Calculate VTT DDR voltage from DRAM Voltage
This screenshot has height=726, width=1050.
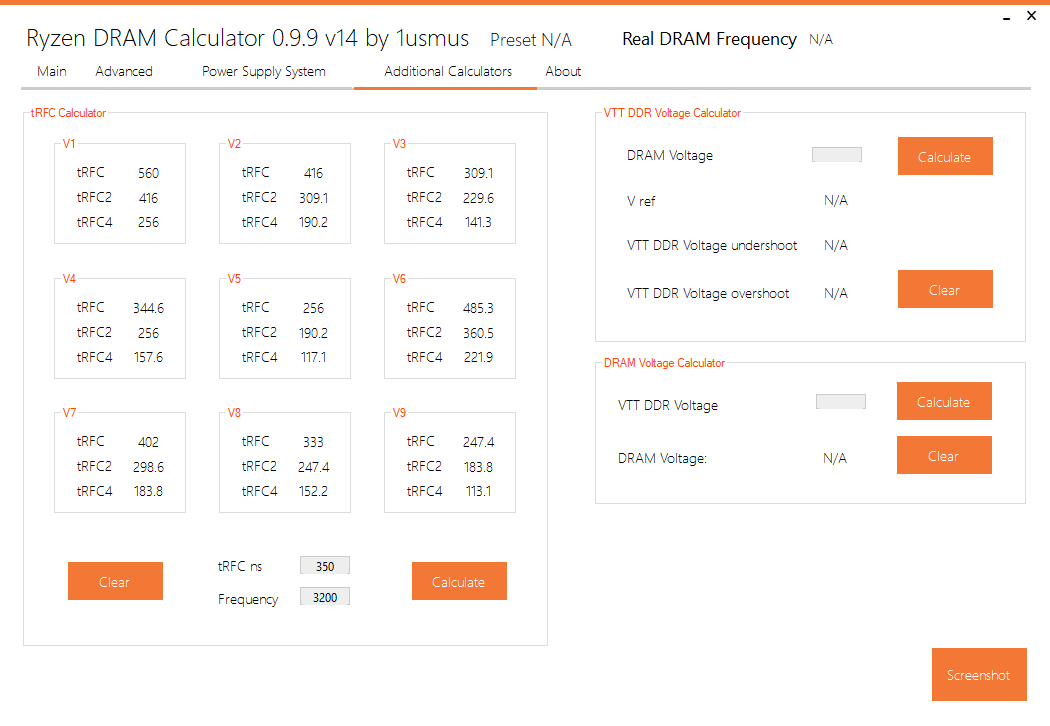pos(946,156)
